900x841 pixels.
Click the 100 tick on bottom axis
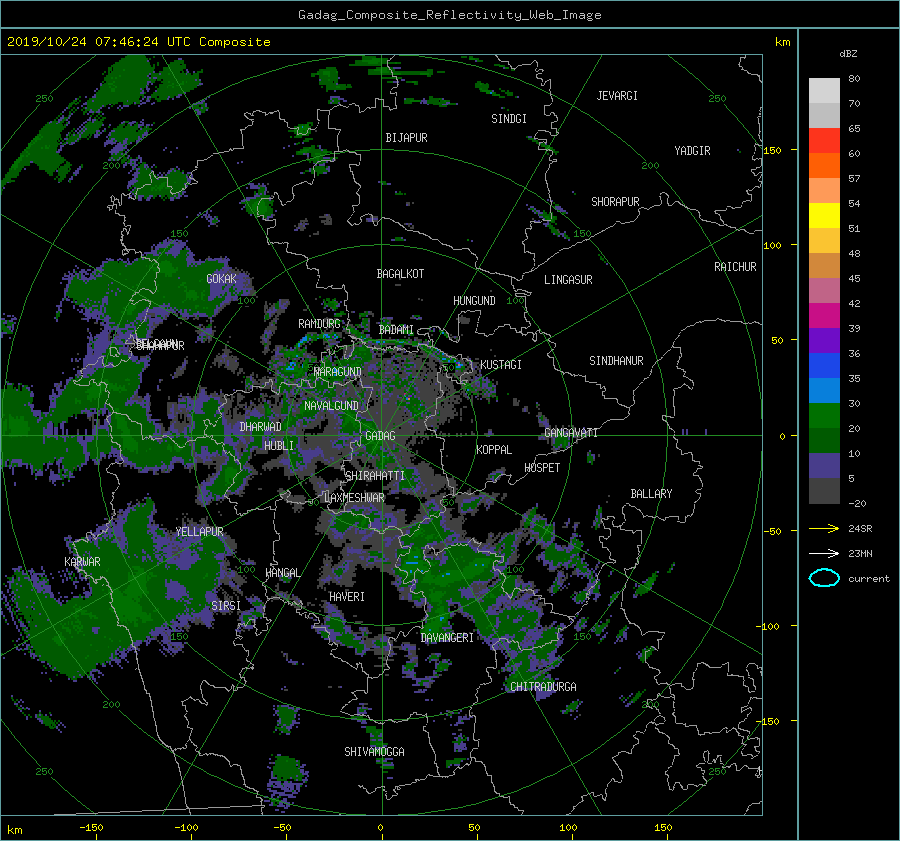[x=568, y=828]
